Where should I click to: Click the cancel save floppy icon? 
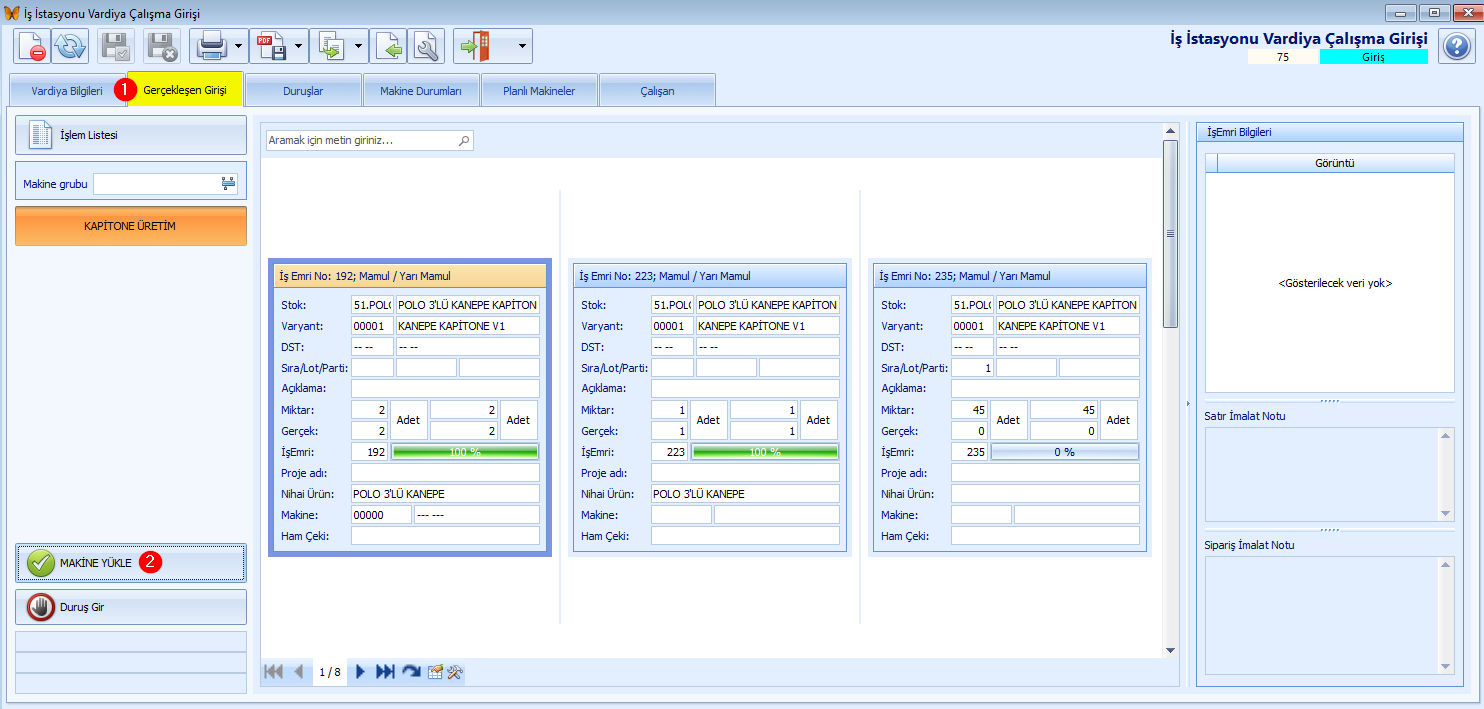click(x=162, y=46)
